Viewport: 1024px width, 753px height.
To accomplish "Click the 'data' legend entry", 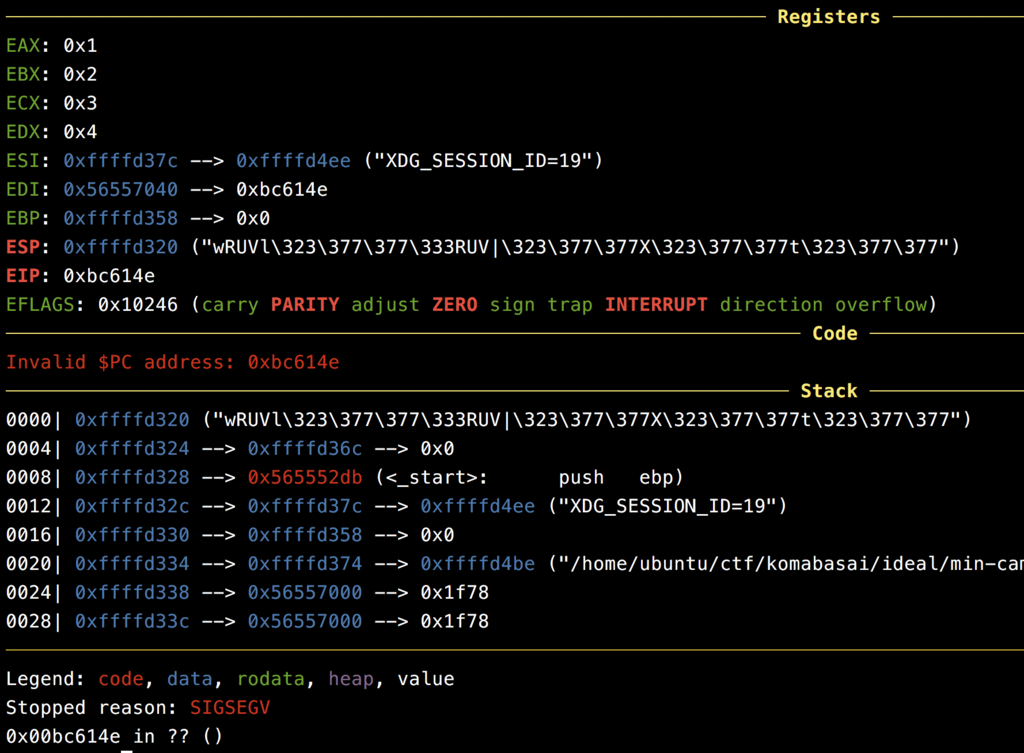I will click(189, 679).
